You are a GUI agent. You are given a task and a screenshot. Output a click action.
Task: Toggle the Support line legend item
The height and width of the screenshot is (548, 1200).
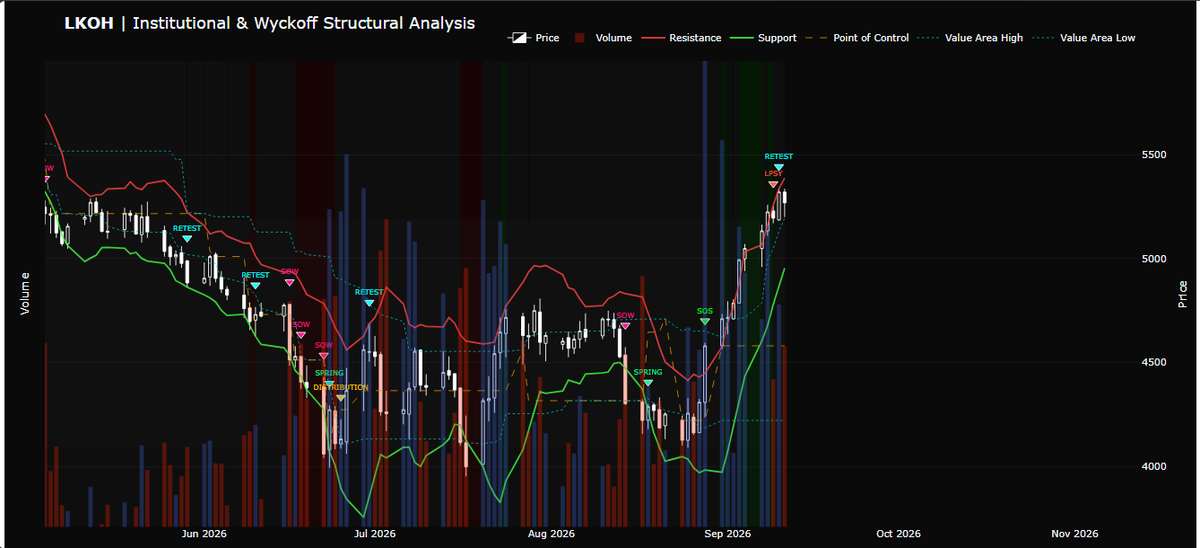point(766,38)
